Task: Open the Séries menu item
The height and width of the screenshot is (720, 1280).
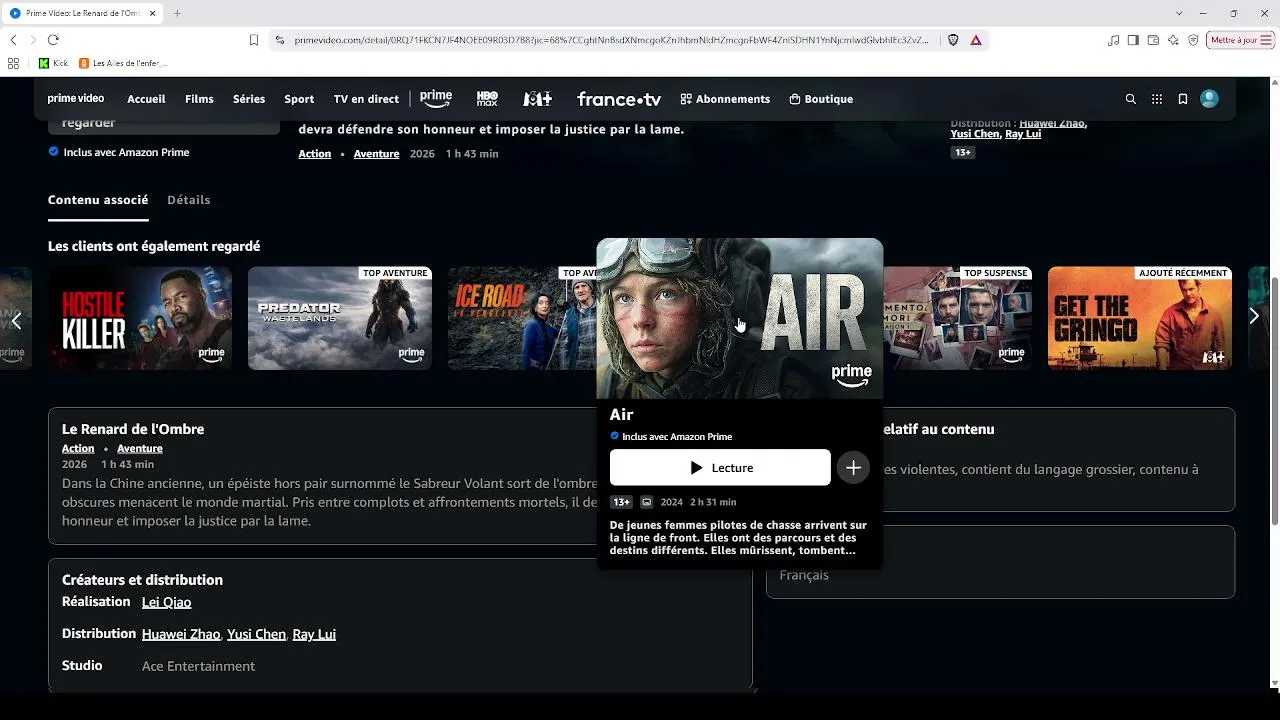Action: pyautogui.click(x=249, y=99)
